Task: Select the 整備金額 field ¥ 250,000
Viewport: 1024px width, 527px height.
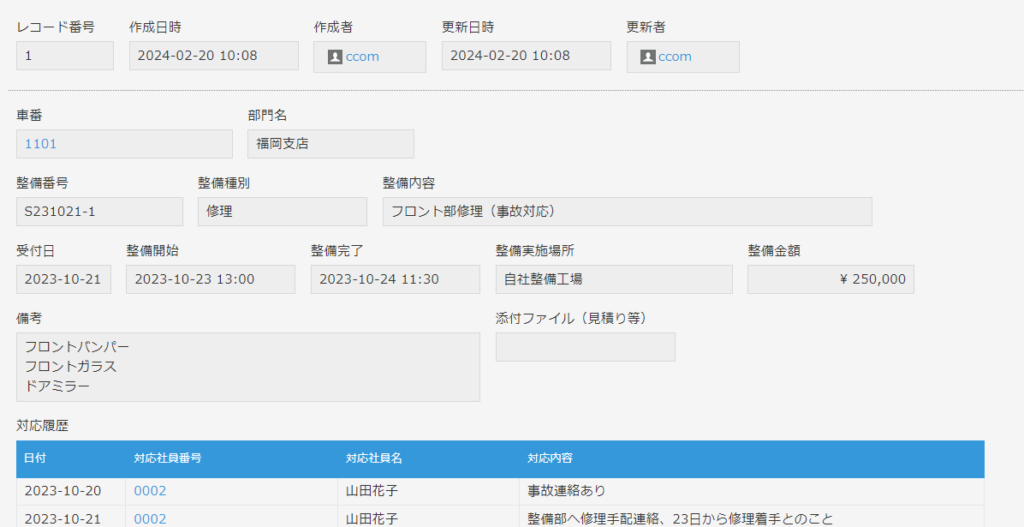Action: pos(830,279)
